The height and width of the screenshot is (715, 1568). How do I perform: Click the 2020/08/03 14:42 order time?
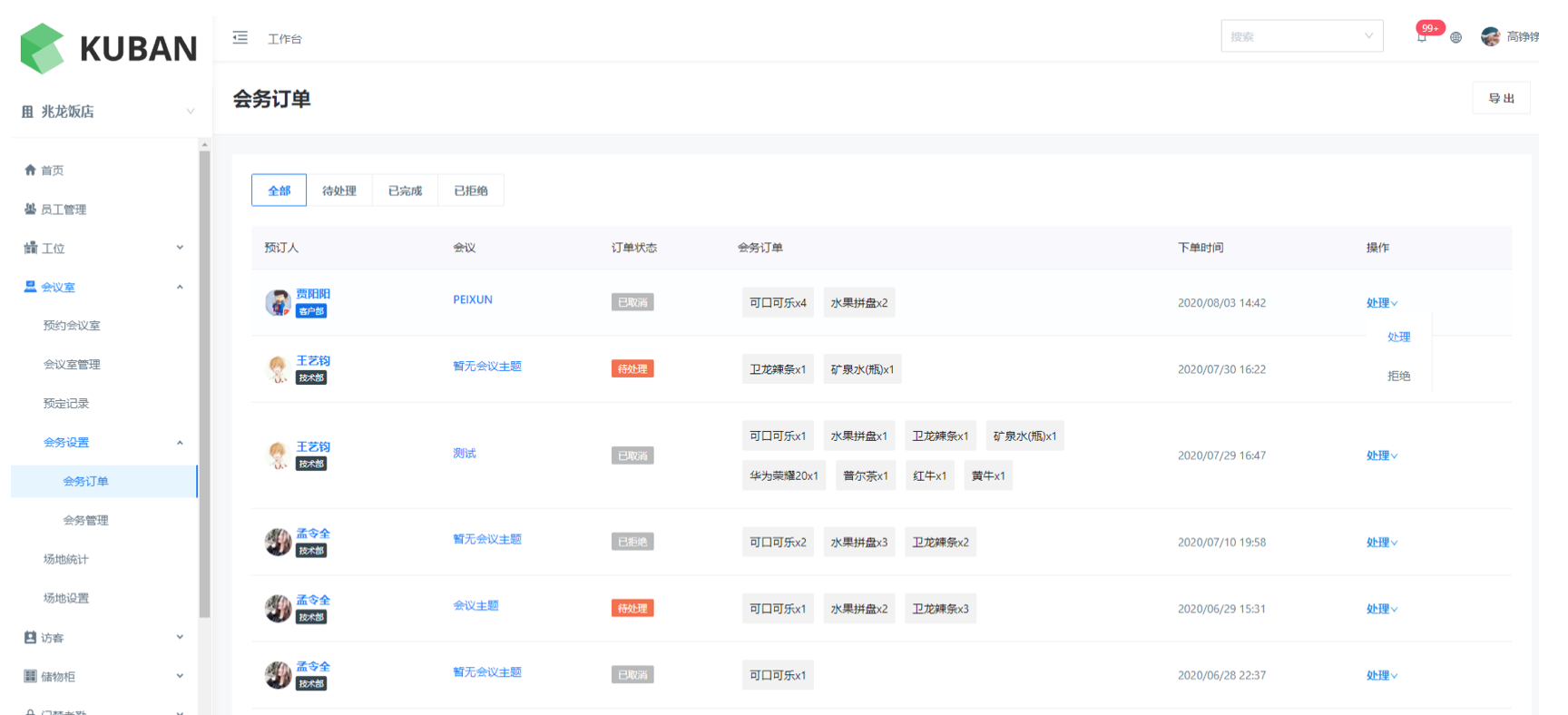coord(1221,303)
